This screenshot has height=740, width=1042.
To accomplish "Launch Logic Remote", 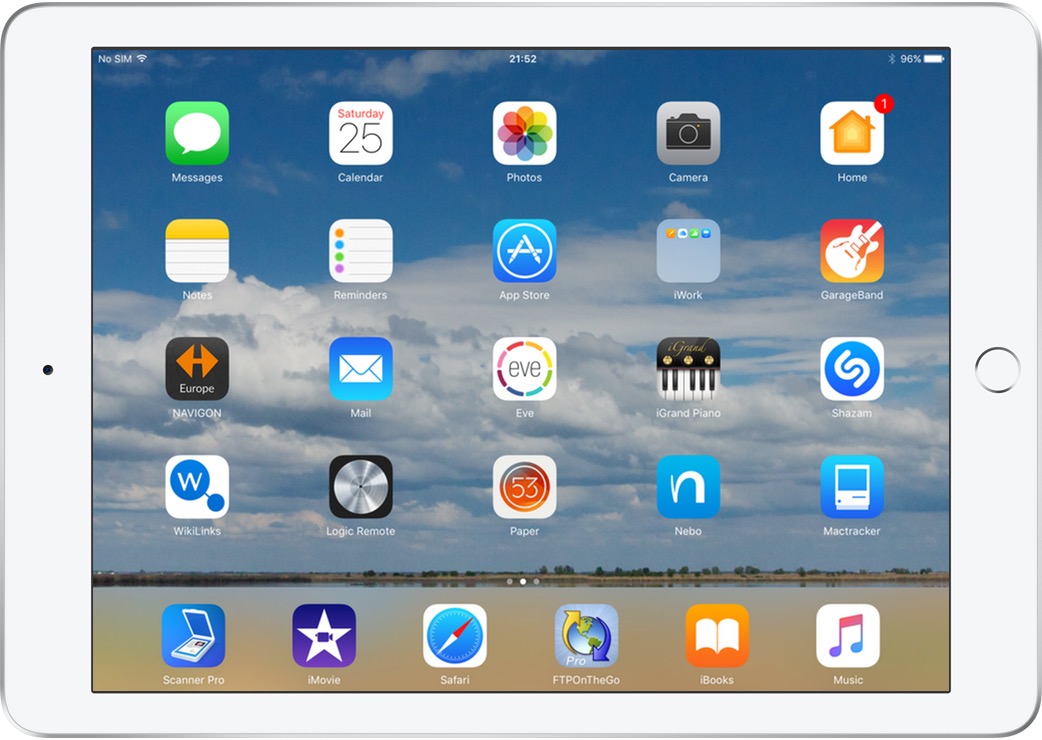I will click(360, 487).
